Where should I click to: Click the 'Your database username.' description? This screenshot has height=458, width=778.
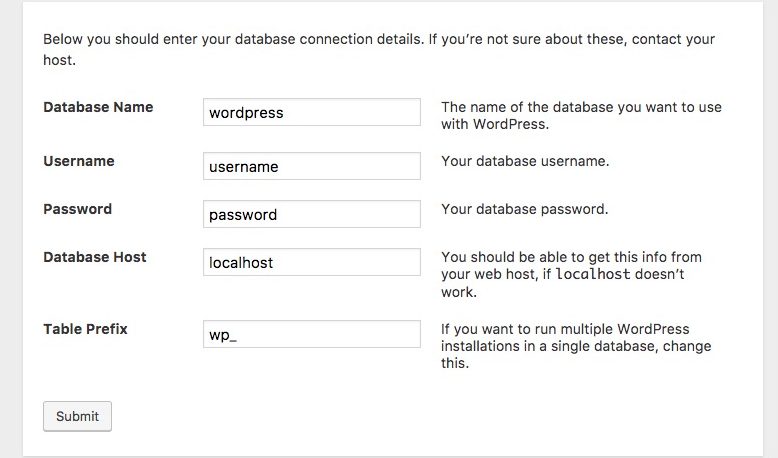tap(525, 161)
